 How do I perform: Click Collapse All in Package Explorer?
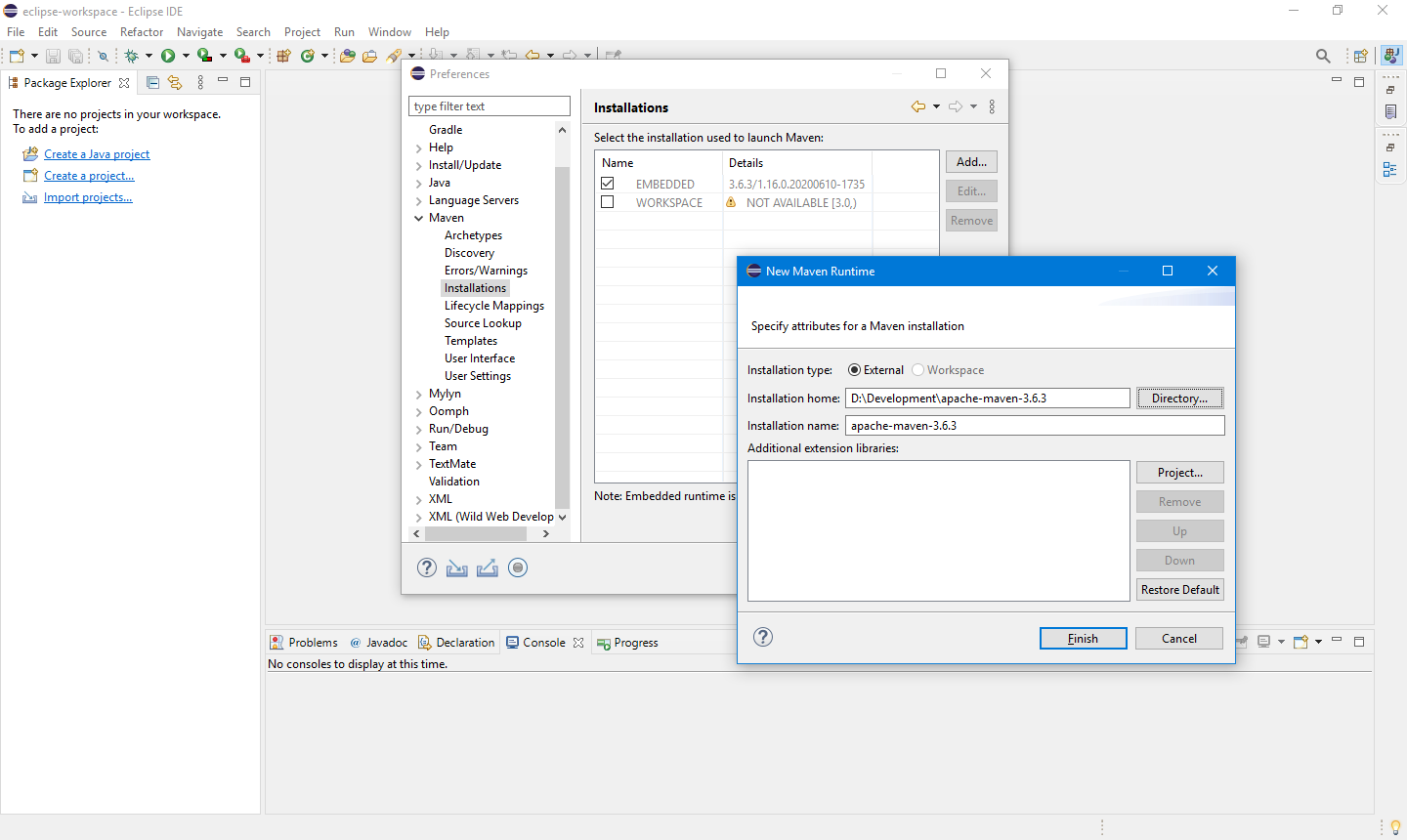point(152,83)
